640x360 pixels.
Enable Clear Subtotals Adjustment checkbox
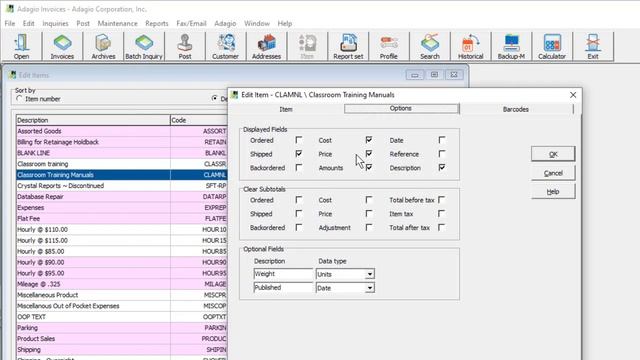coord(369,227)
